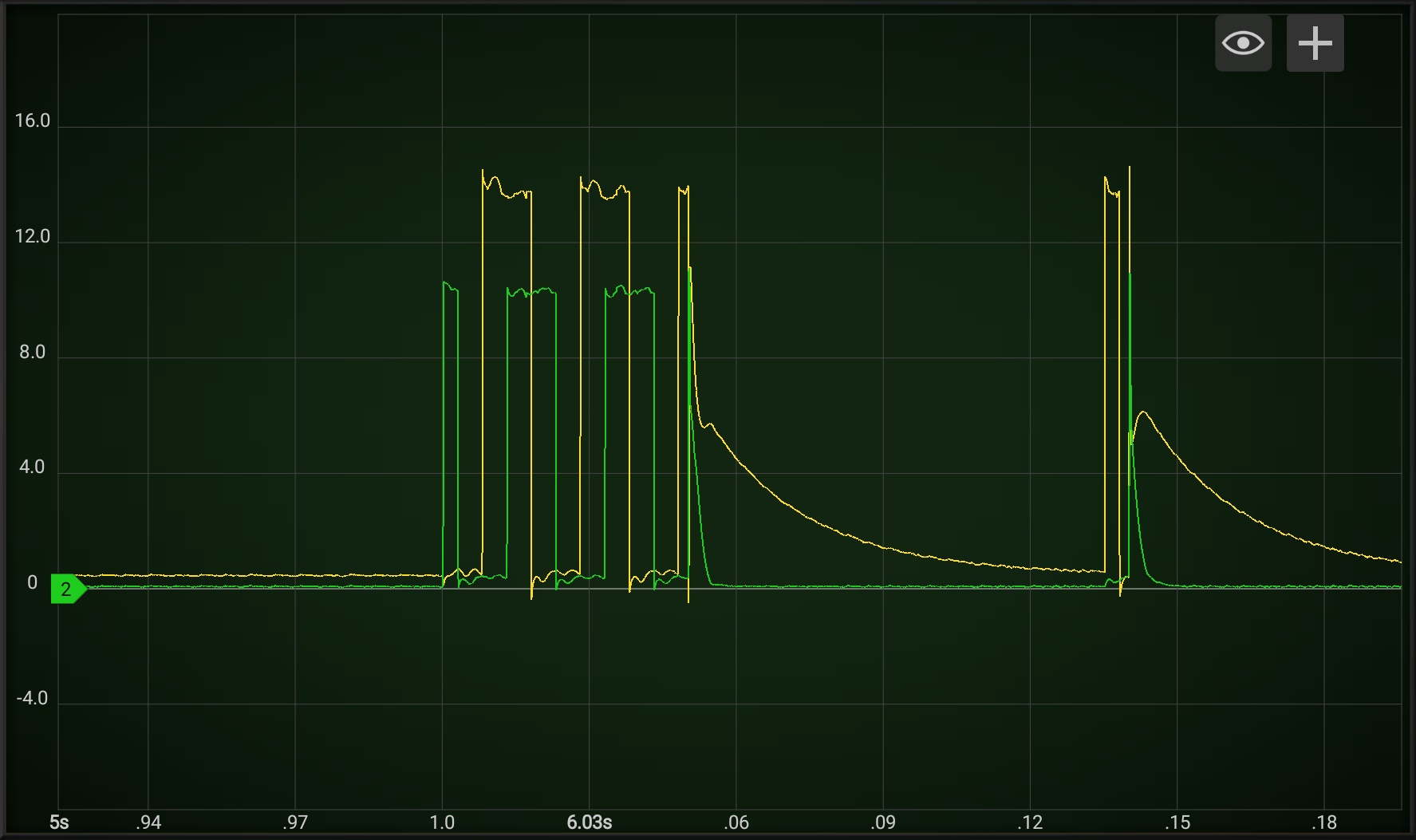The width and height of the screenshot is (1416, 840).
Task: Click the 12.0 voltage axis label
Action: 32,236
